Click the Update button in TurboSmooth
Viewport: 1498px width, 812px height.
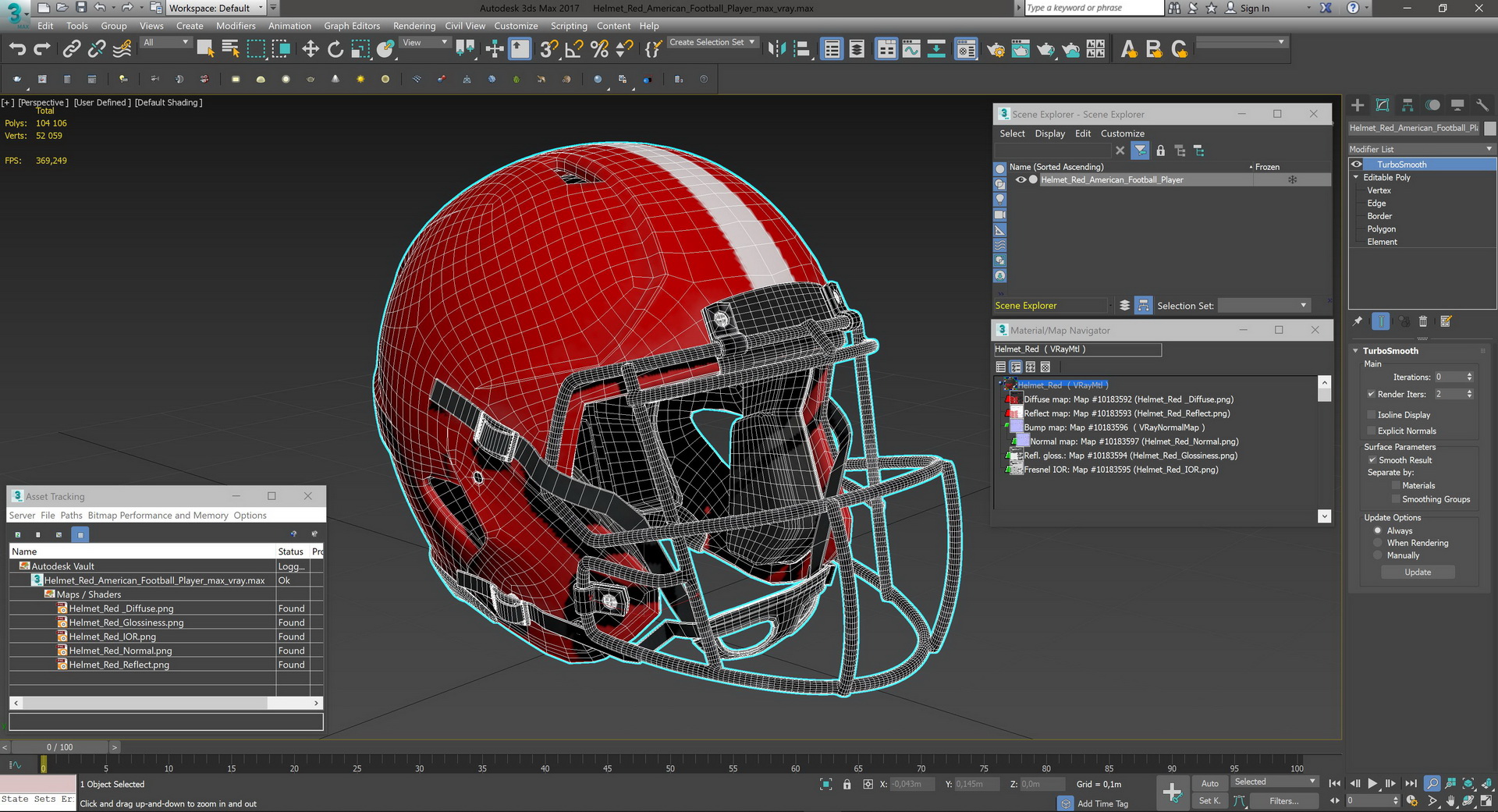pyautogui.click(x=1418, y=573)
